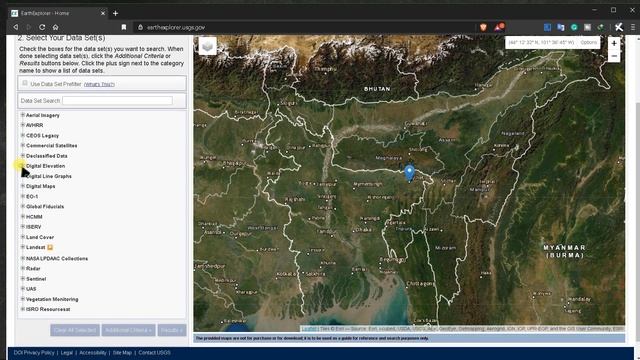
Task: Expand the Land Cover category
Action: pyautogui.click(x=23, y=237)
